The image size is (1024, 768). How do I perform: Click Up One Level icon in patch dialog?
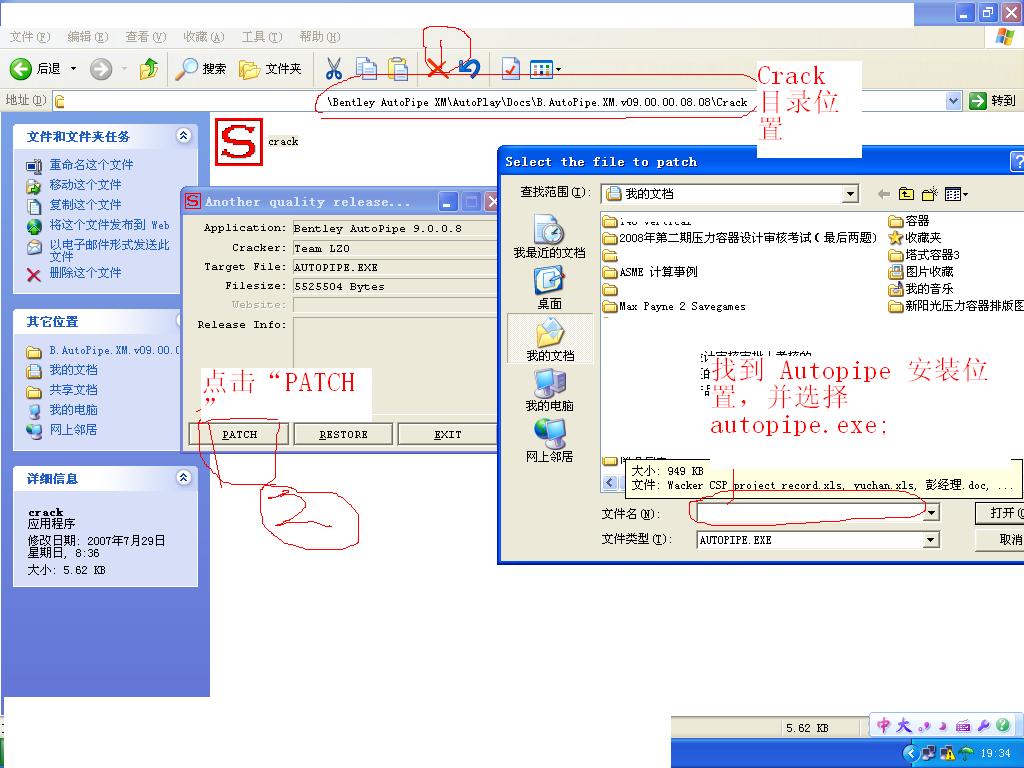coord(906,194)
